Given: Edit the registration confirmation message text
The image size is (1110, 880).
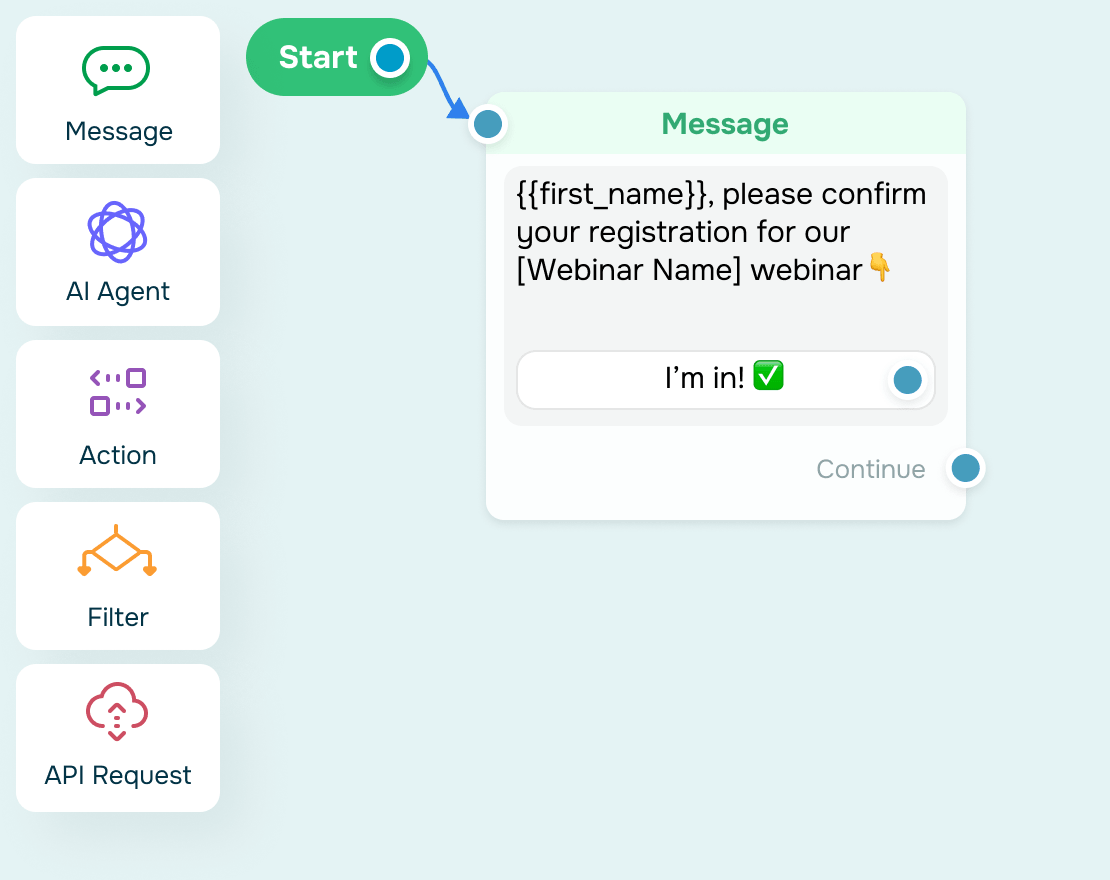Looking at the screenshot, I should tap(721, 232).
